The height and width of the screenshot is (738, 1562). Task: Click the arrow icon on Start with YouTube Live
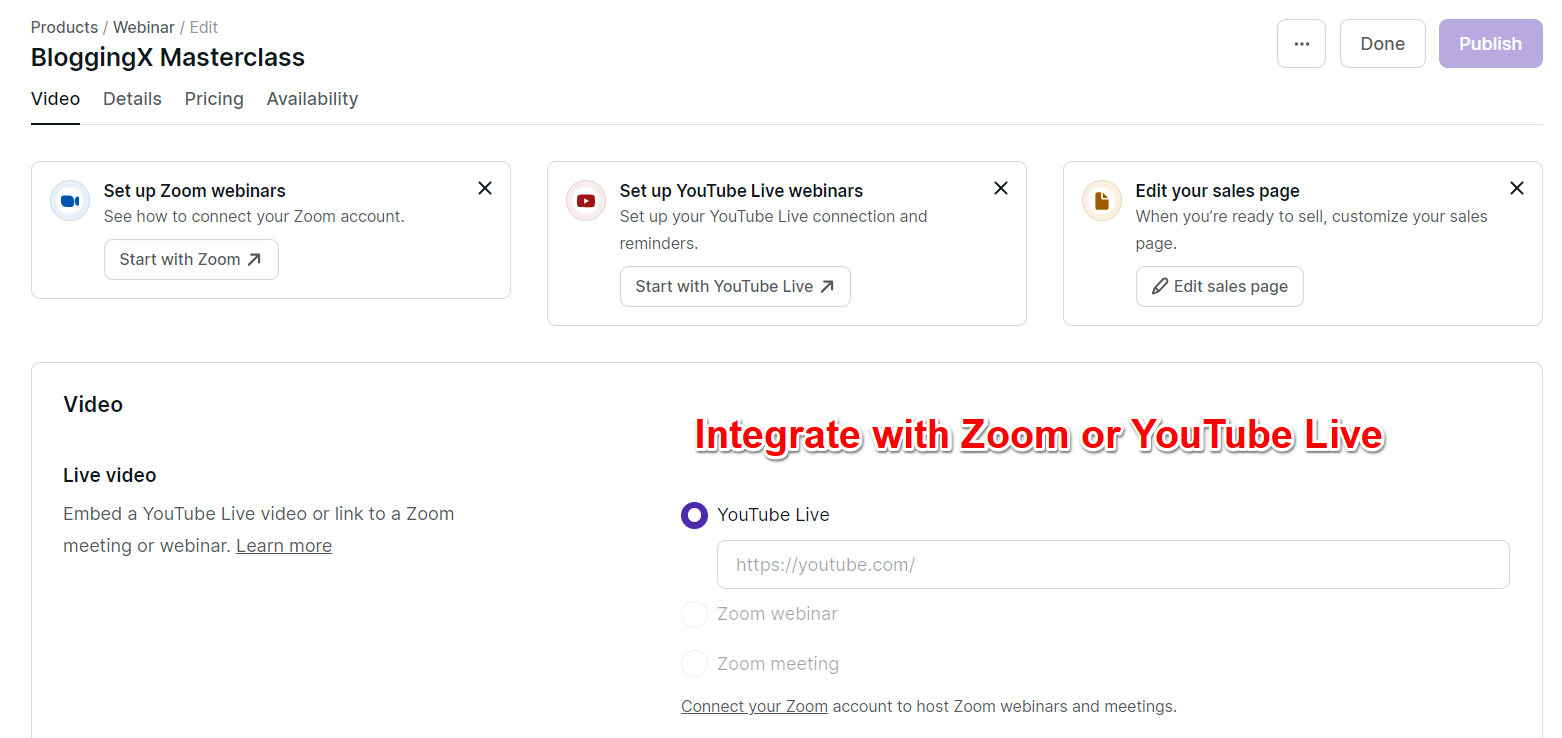pyautogui.click(x=828, y=286)
